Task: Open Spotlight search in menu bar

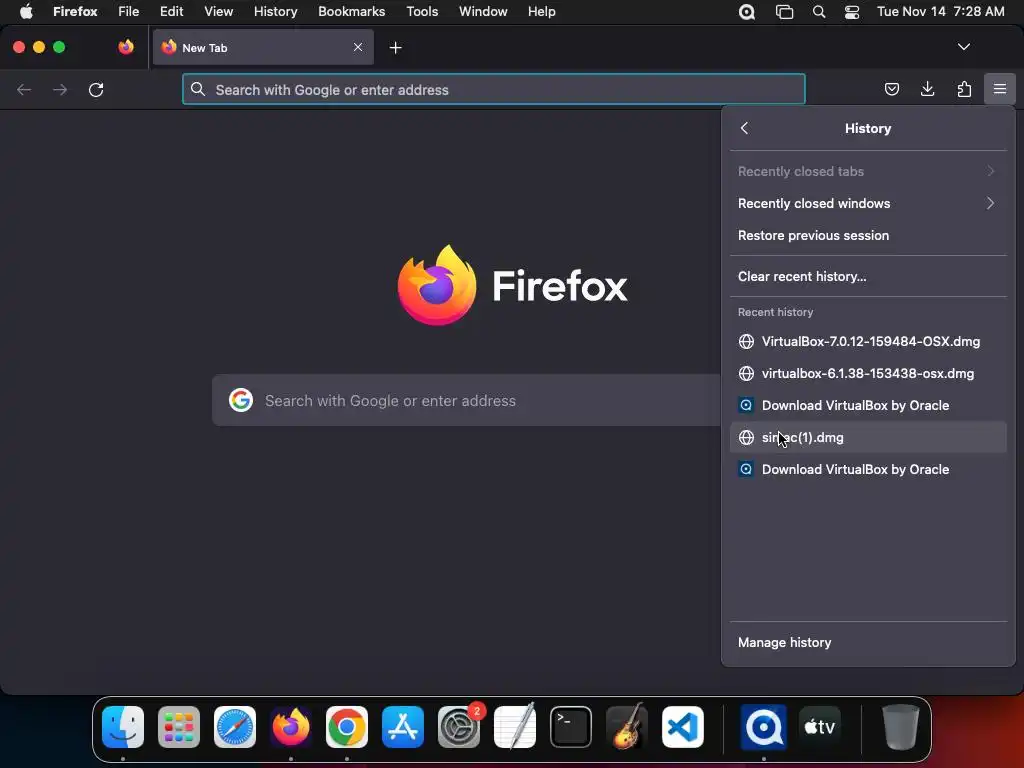Action: pyautogui.click(x=818, y=12)
